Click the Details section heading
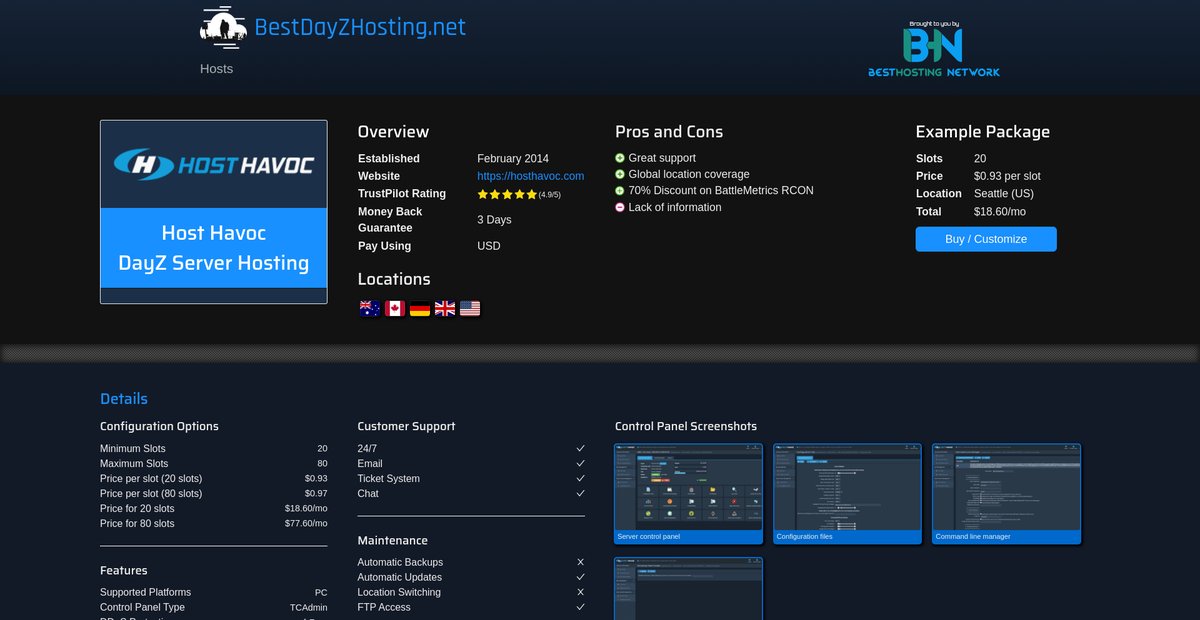Viewport: 1200px width, 620px height. pos(124,399)
